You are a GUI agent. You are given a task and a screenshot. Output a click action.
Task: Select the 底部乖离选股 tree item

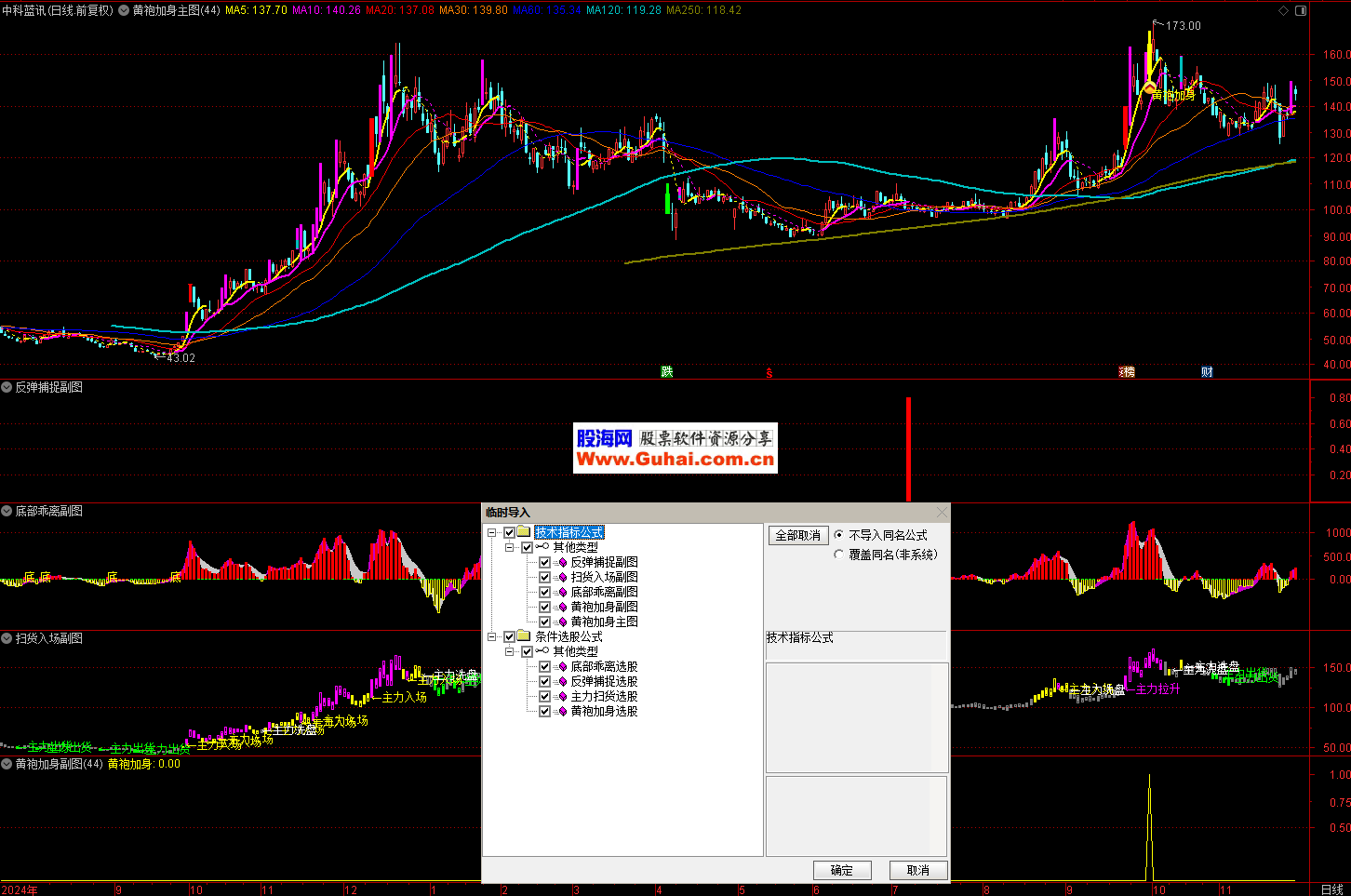[x=604, y=667]
